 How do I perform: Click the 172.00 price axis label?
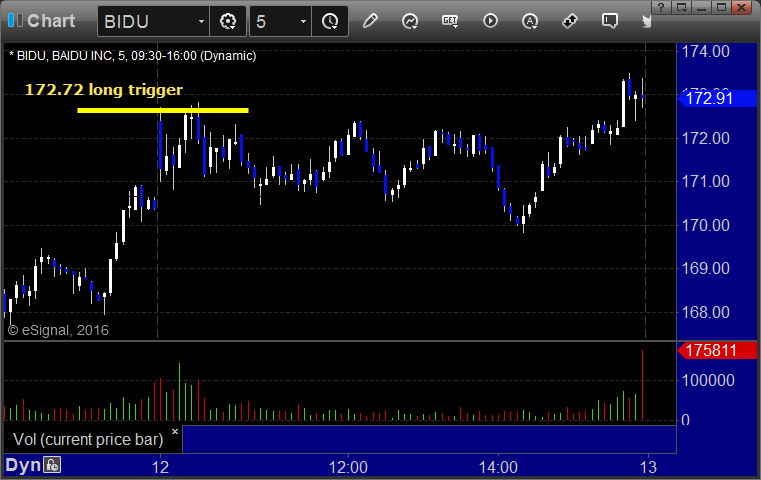point(706,138)
